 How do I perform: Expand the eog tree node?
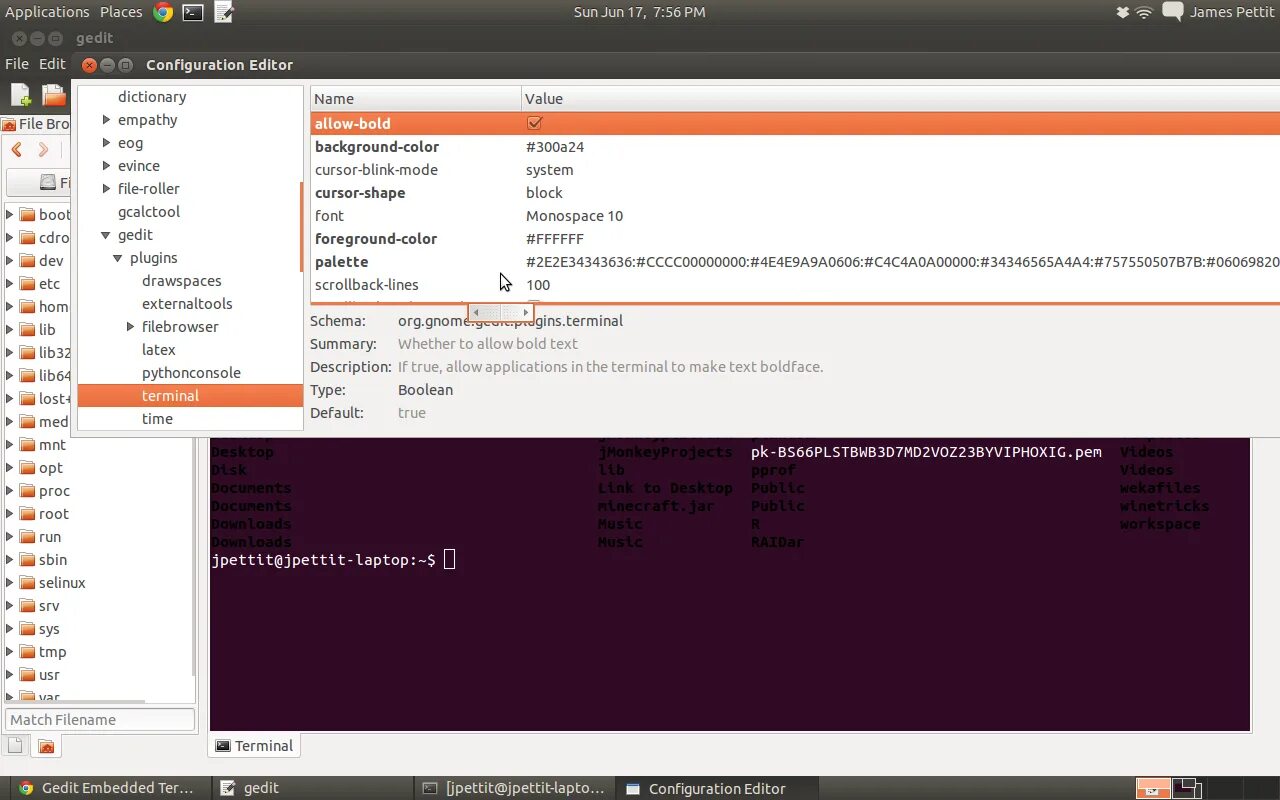click(107, 143)
